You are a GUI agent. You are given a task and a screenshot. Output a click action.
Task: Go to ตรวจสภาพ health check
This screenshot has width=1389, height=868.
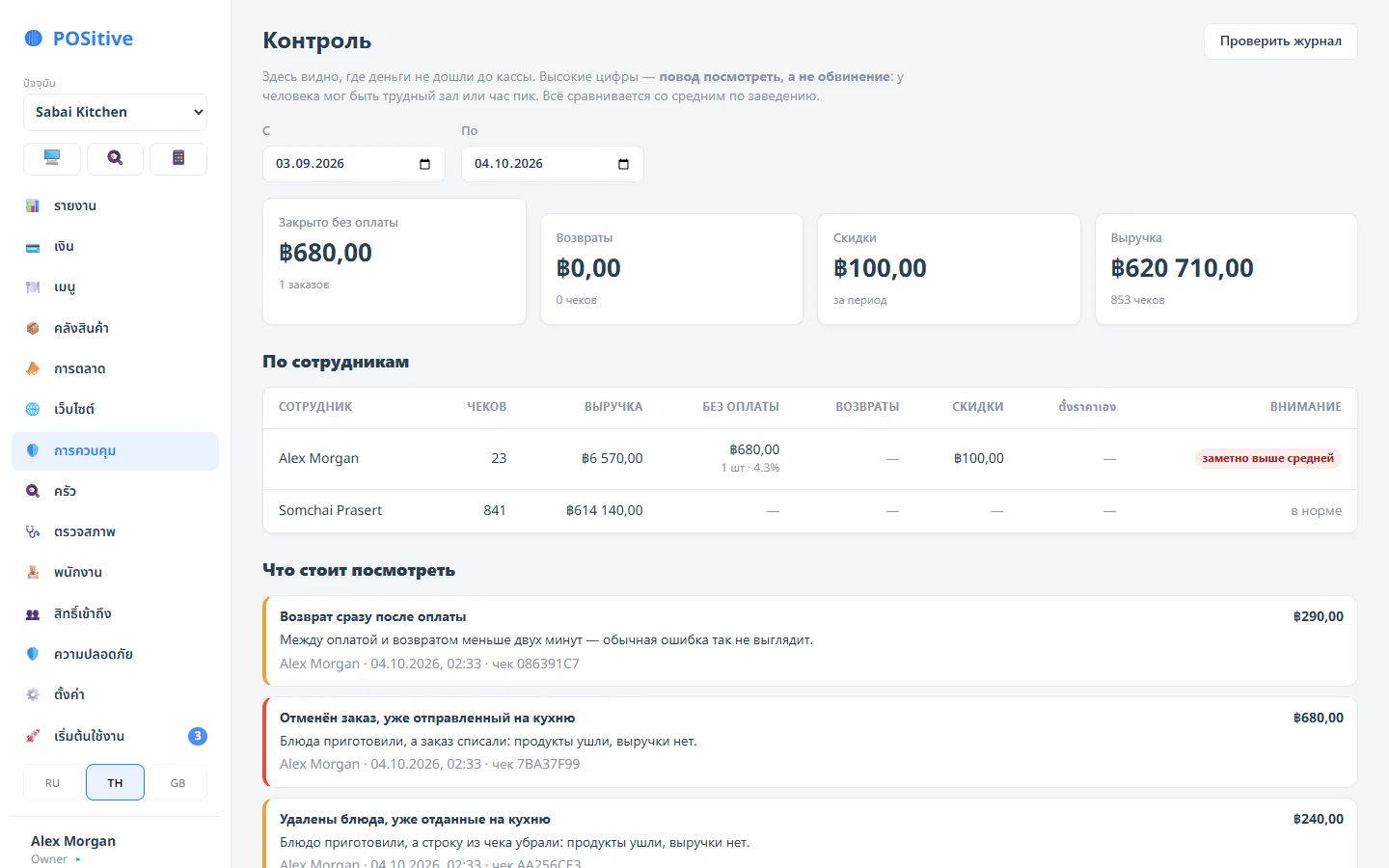[115, 531]
